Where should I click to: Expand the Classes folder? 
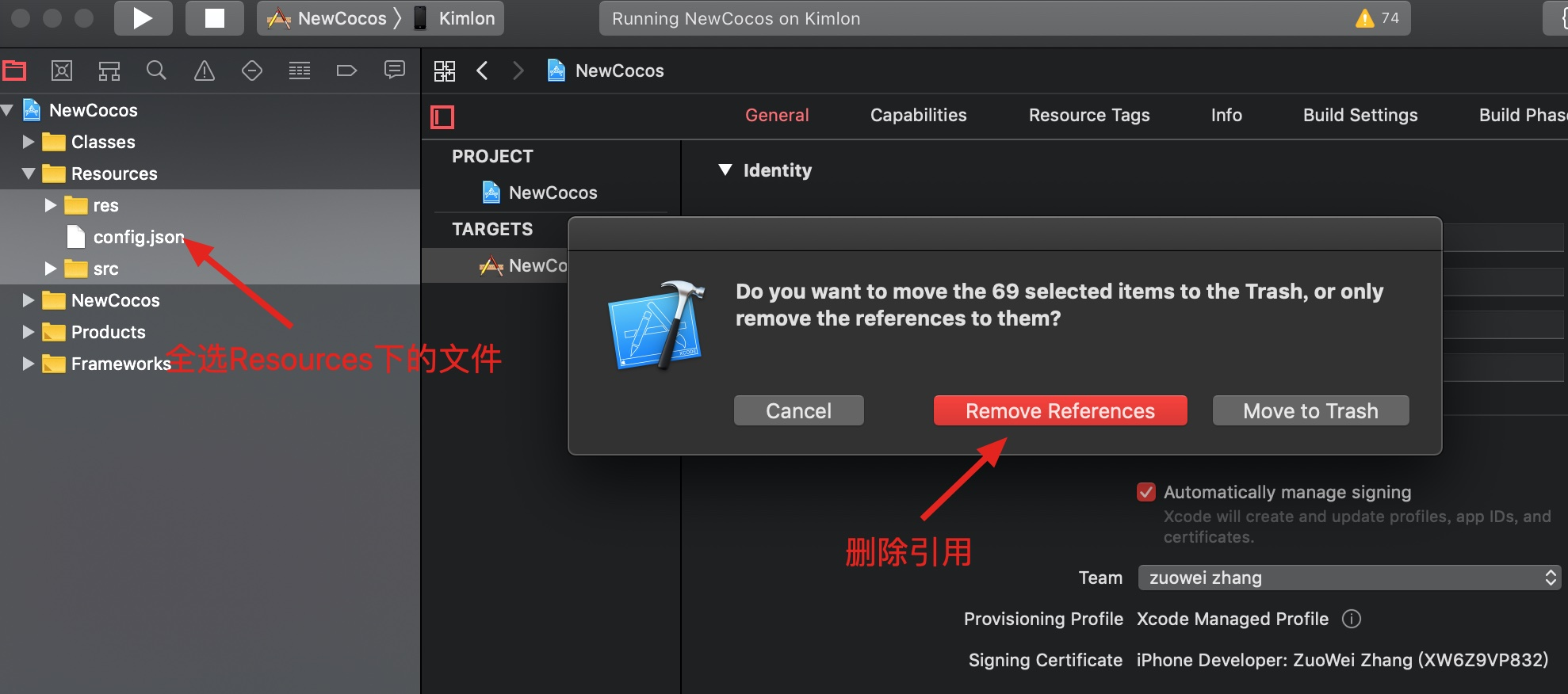pyautogui.click(x=28, y=142)
